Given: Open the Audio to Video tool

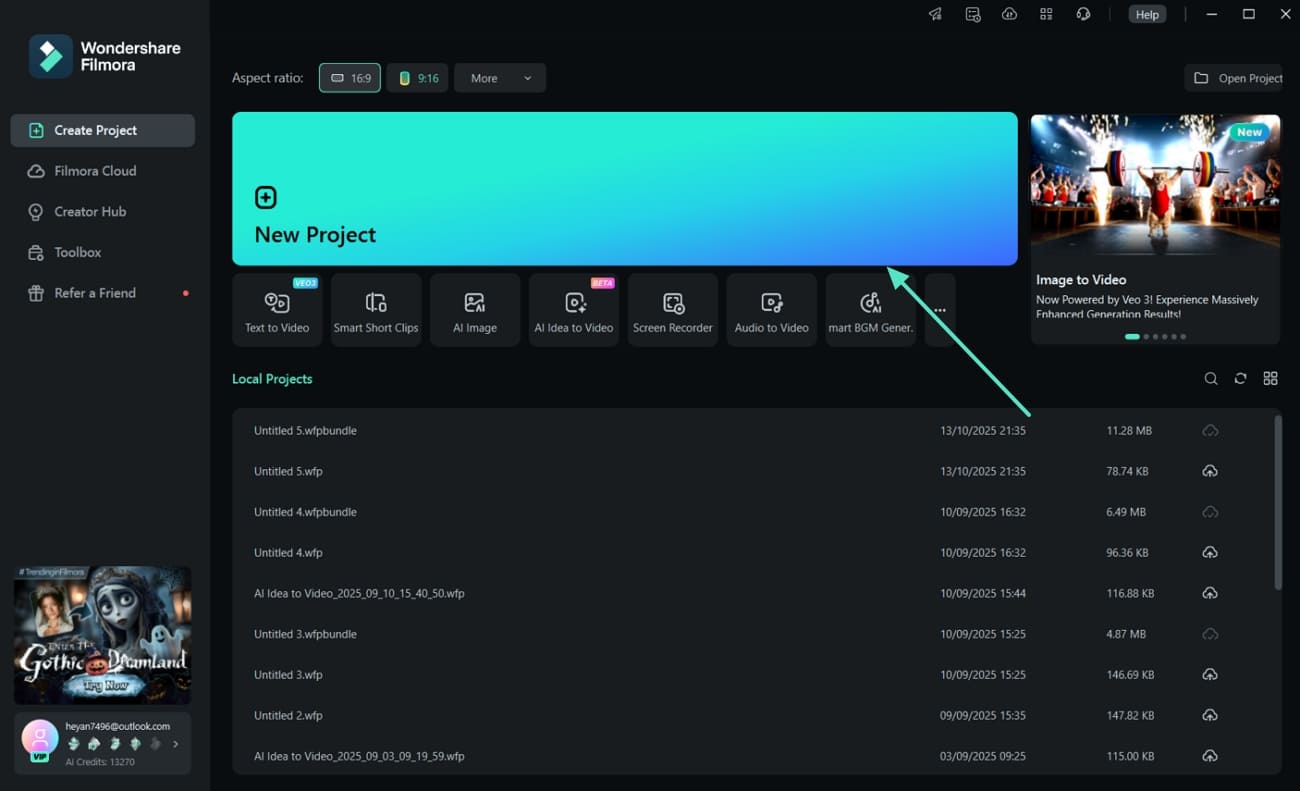Looking at the screenshot, I should (x=772, y=310).
